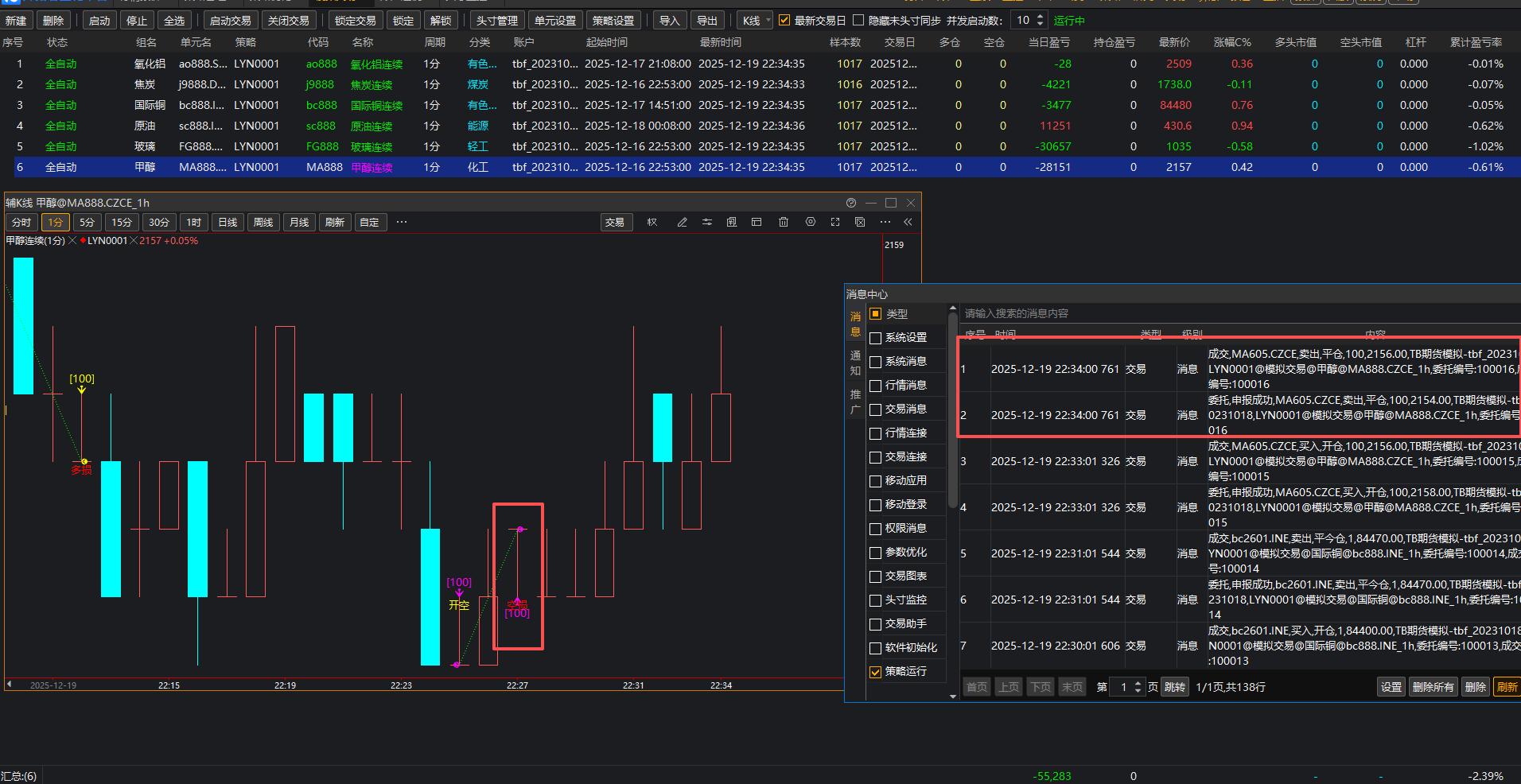The width and height of the screenshot is (1521, 784).
Task: Increase the 并发启动数 stepper value
Action: point(1040,17)
